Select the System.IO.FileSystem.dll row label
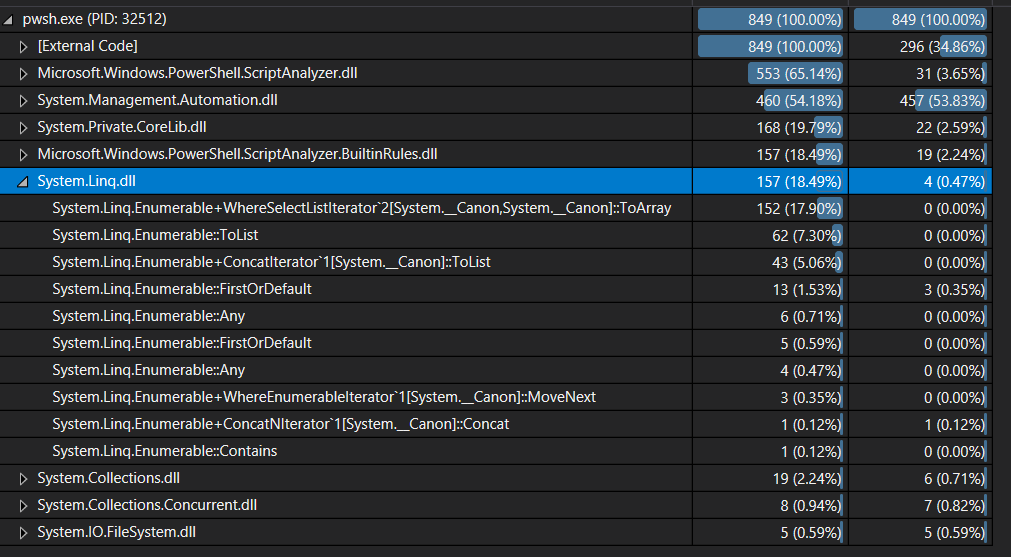Viewport: 1011px width, 557px height. coord(117,533)
